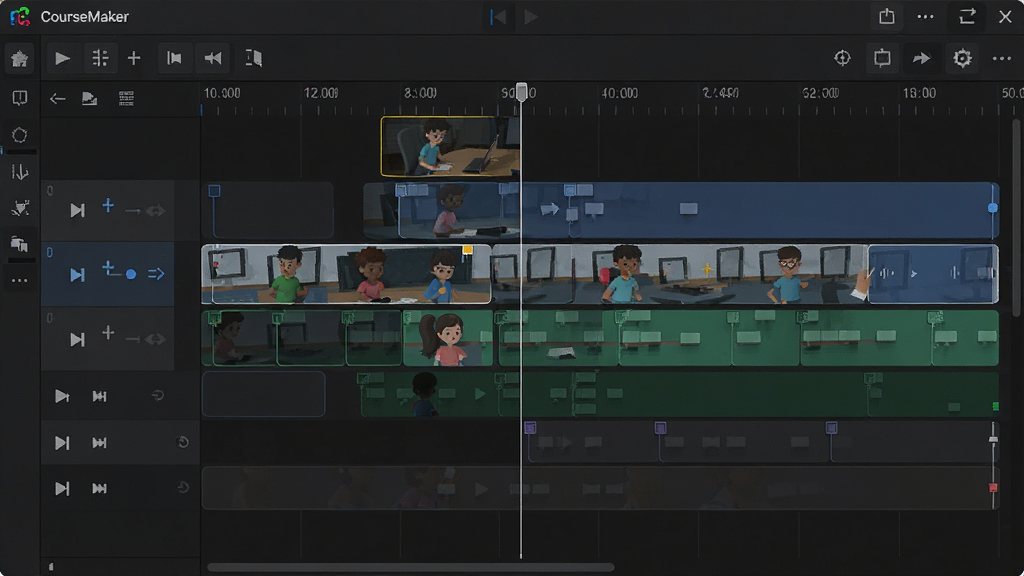Click the crosshair target icon in the toolbar
This screenshot has height=576, width=1024.
coord(842,58)
